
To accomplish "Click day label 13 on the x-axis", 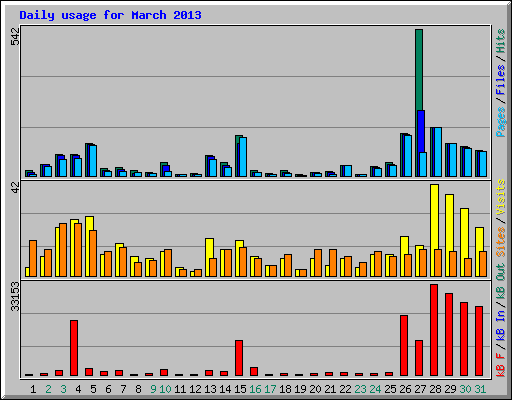I will 210,389.
